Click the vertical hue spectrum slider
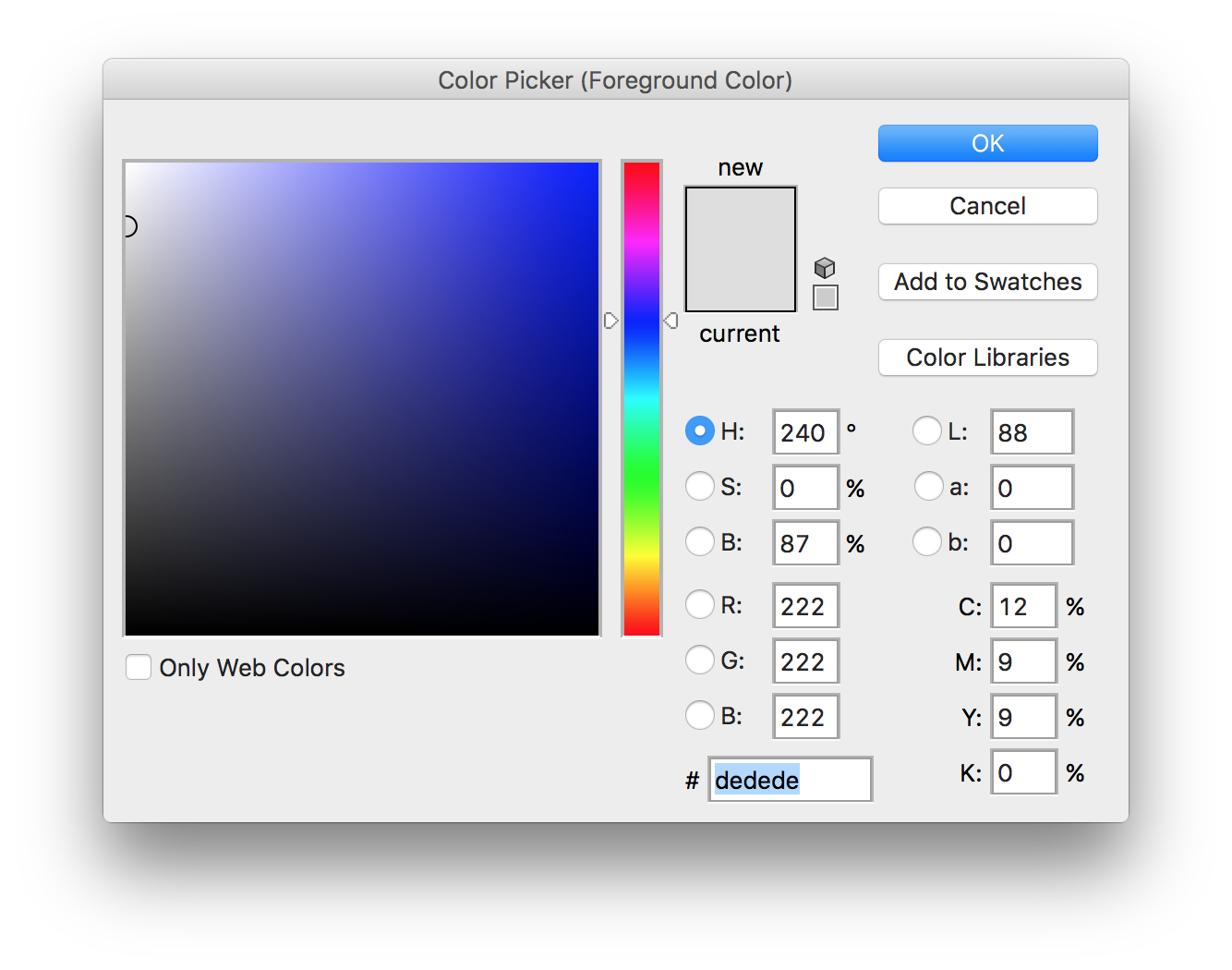This screenshot has width=1232, height=970. pos(641,398)
